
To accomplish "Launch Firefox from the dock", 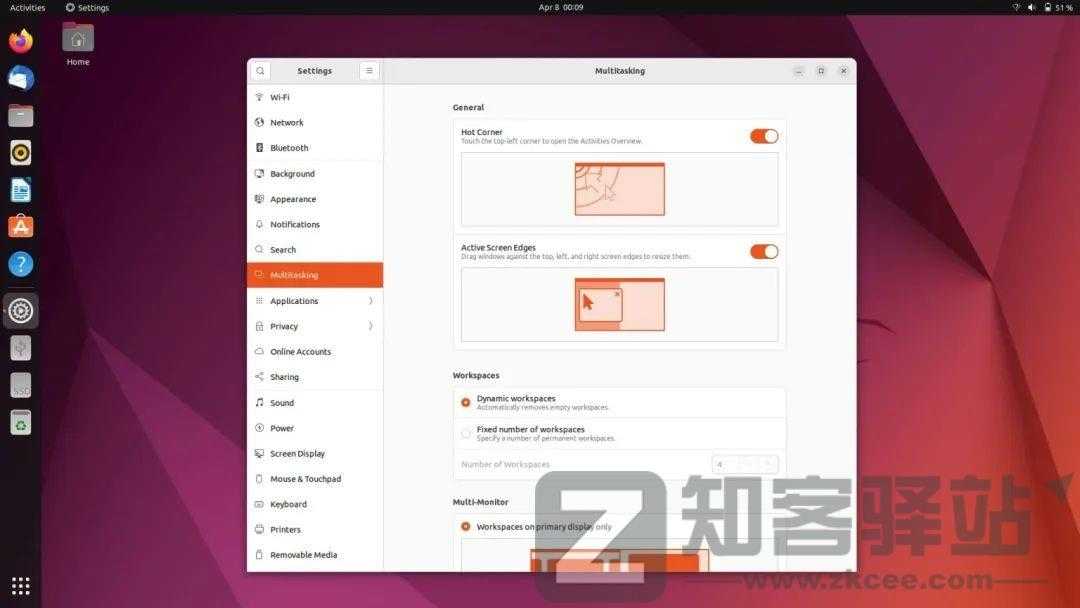I will pos(20,40).
